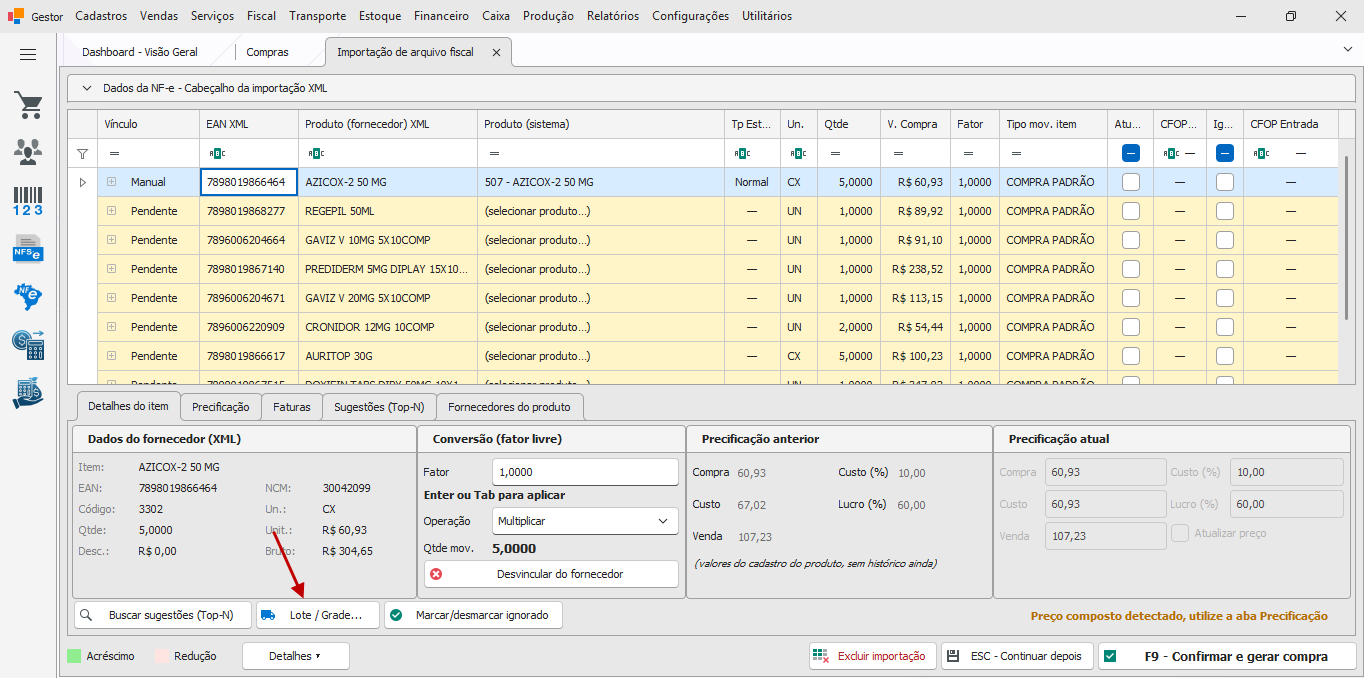
Task: Open the cash register sidebar icon
Action: point(28,392)
